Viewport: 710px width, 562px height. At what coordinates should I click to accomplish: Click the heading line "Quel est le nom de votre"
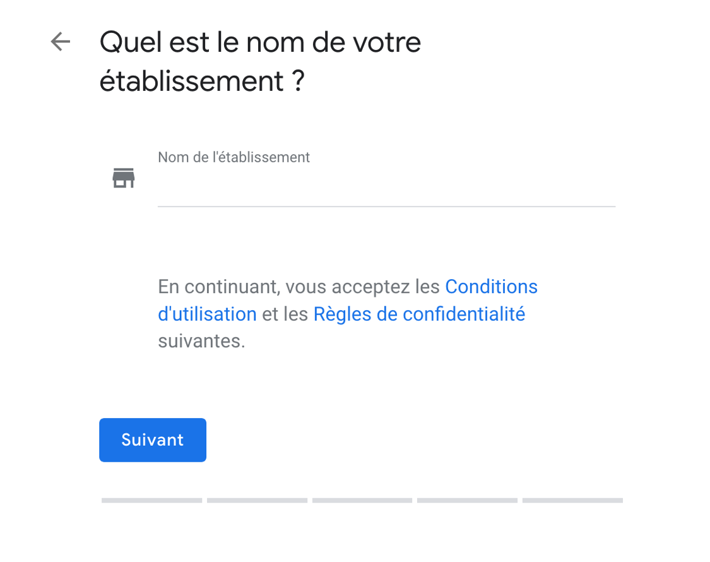point(260,43)
